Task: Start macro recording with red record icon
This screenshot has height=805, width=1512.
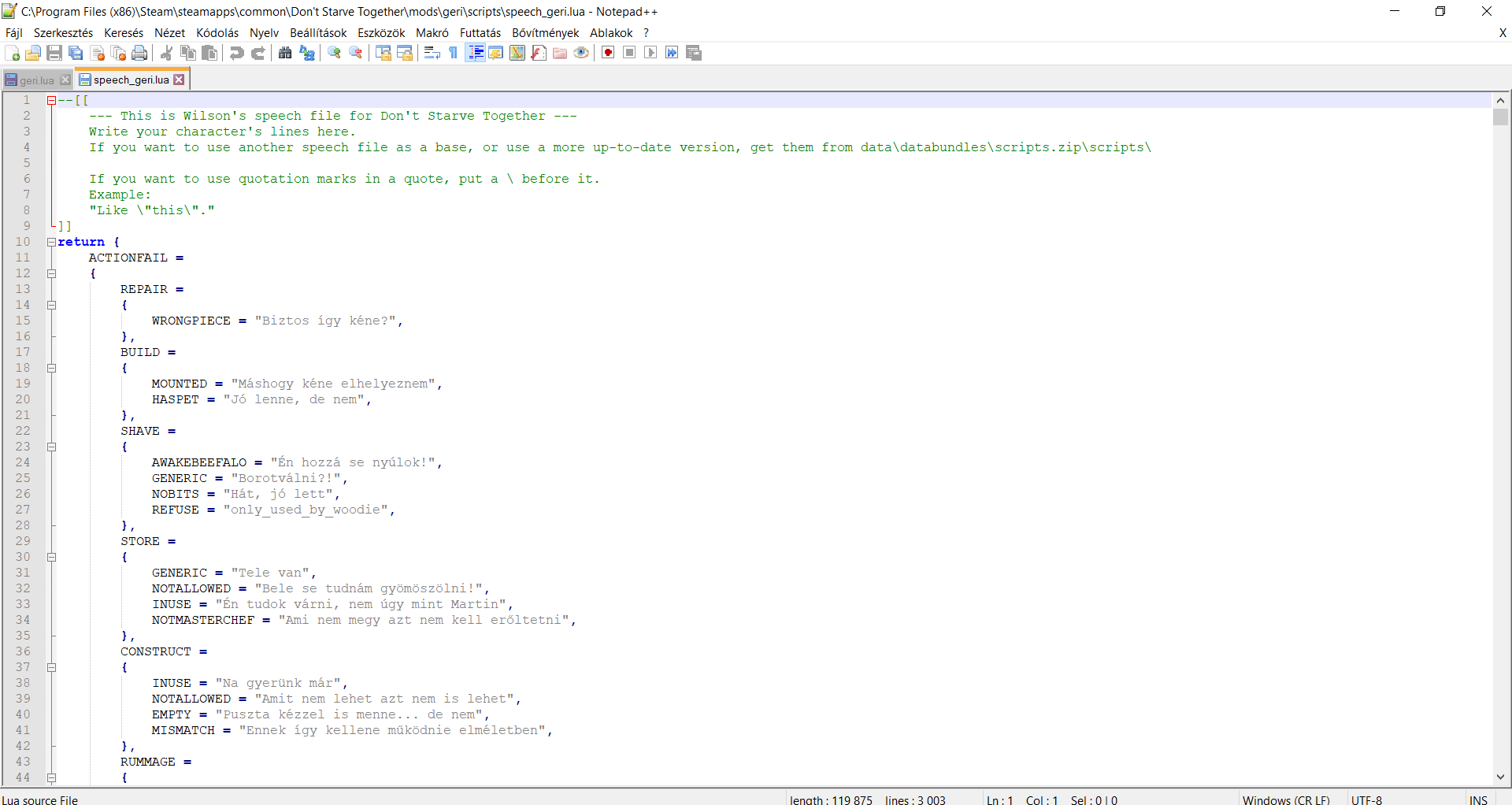Action: click(608, 53)
